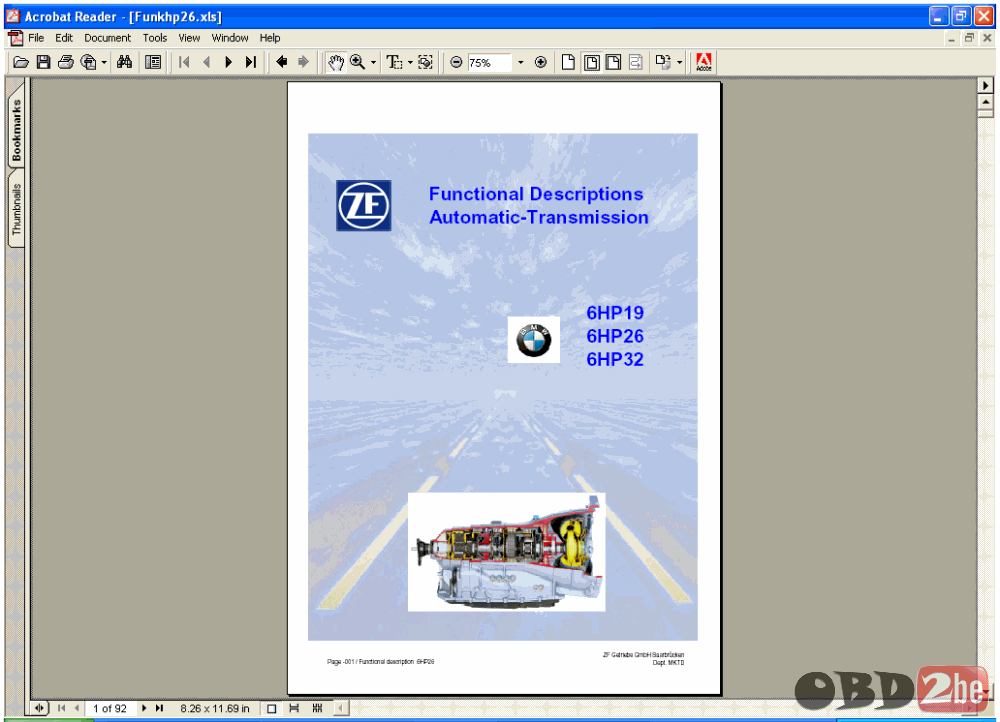The image size is (1000, 722).
Task: Toggle the navigation pane toolbar icon
Action: [x=153, y=62]
